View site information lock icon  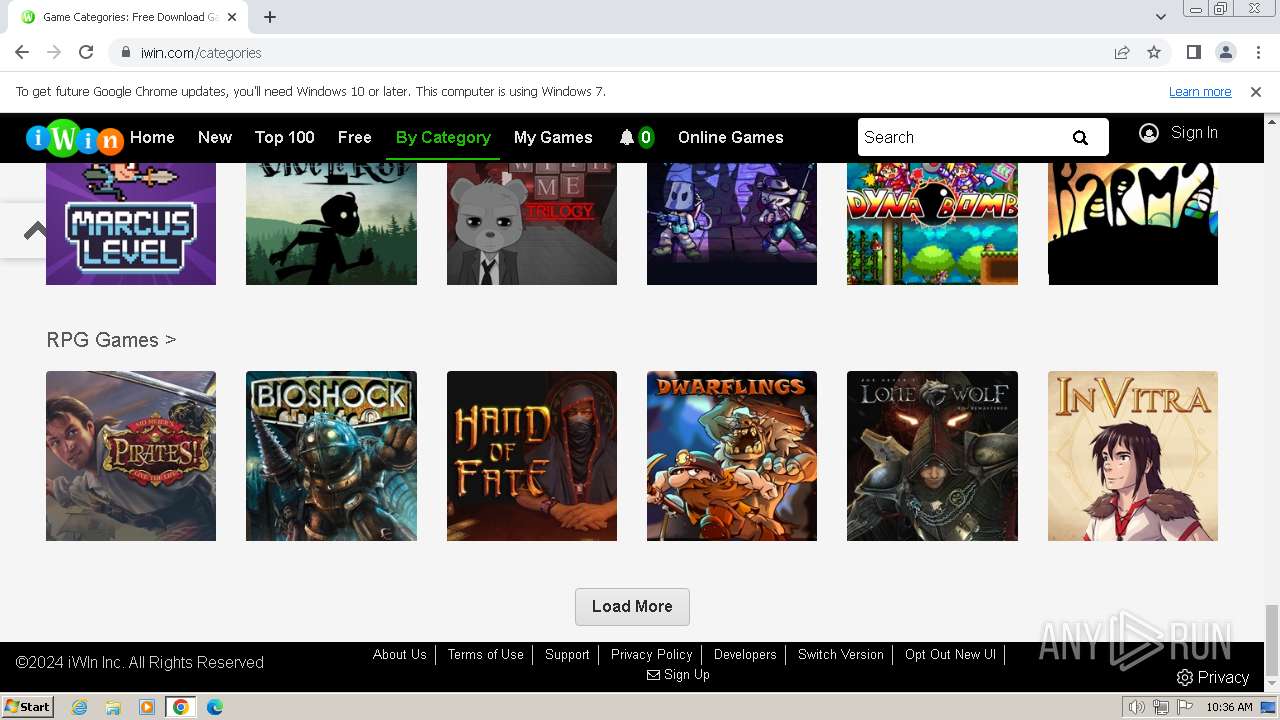(126, 52)
